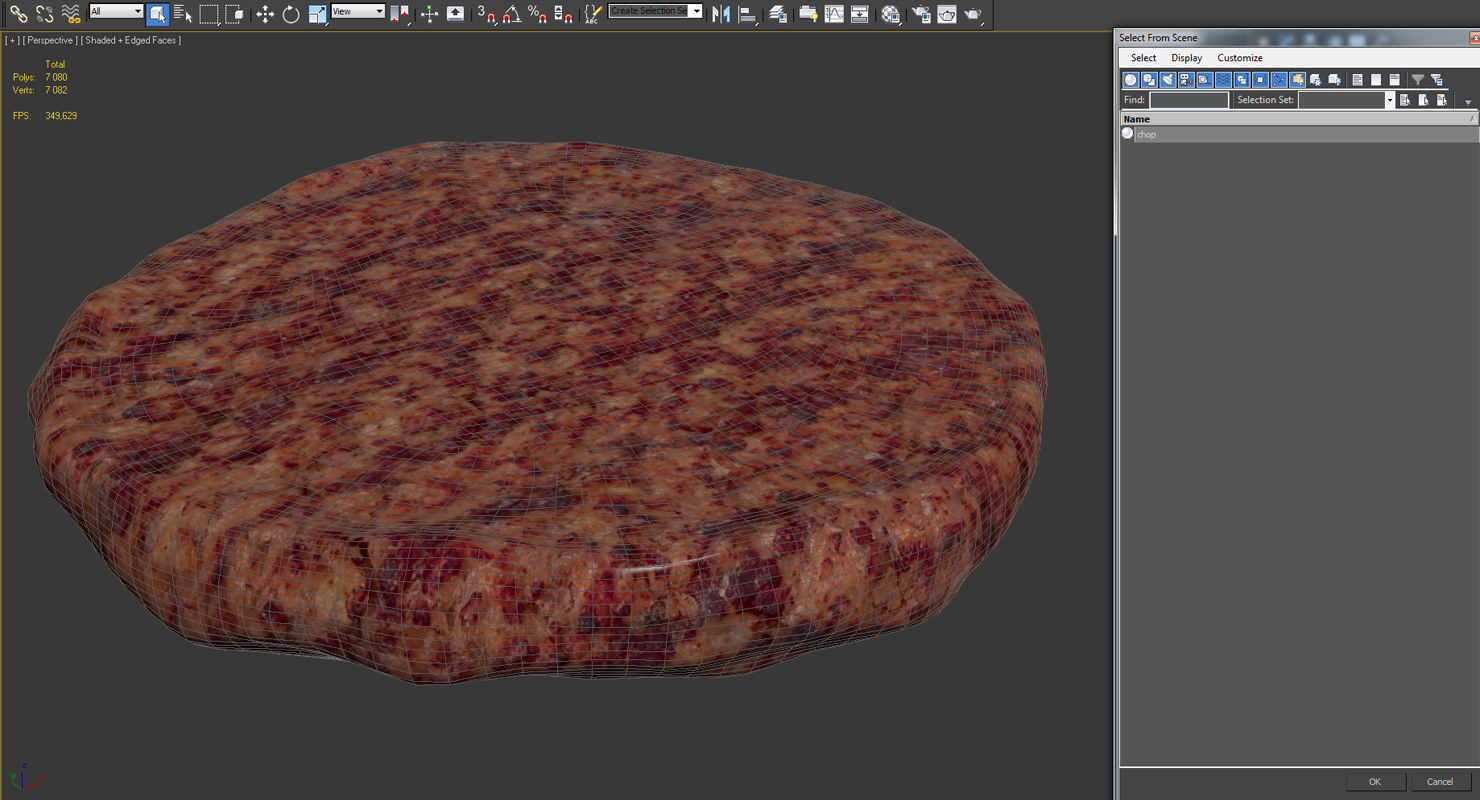The image size is (1480, 800).
Task: Open the Layer Manager
Action: tap(777, 14)
